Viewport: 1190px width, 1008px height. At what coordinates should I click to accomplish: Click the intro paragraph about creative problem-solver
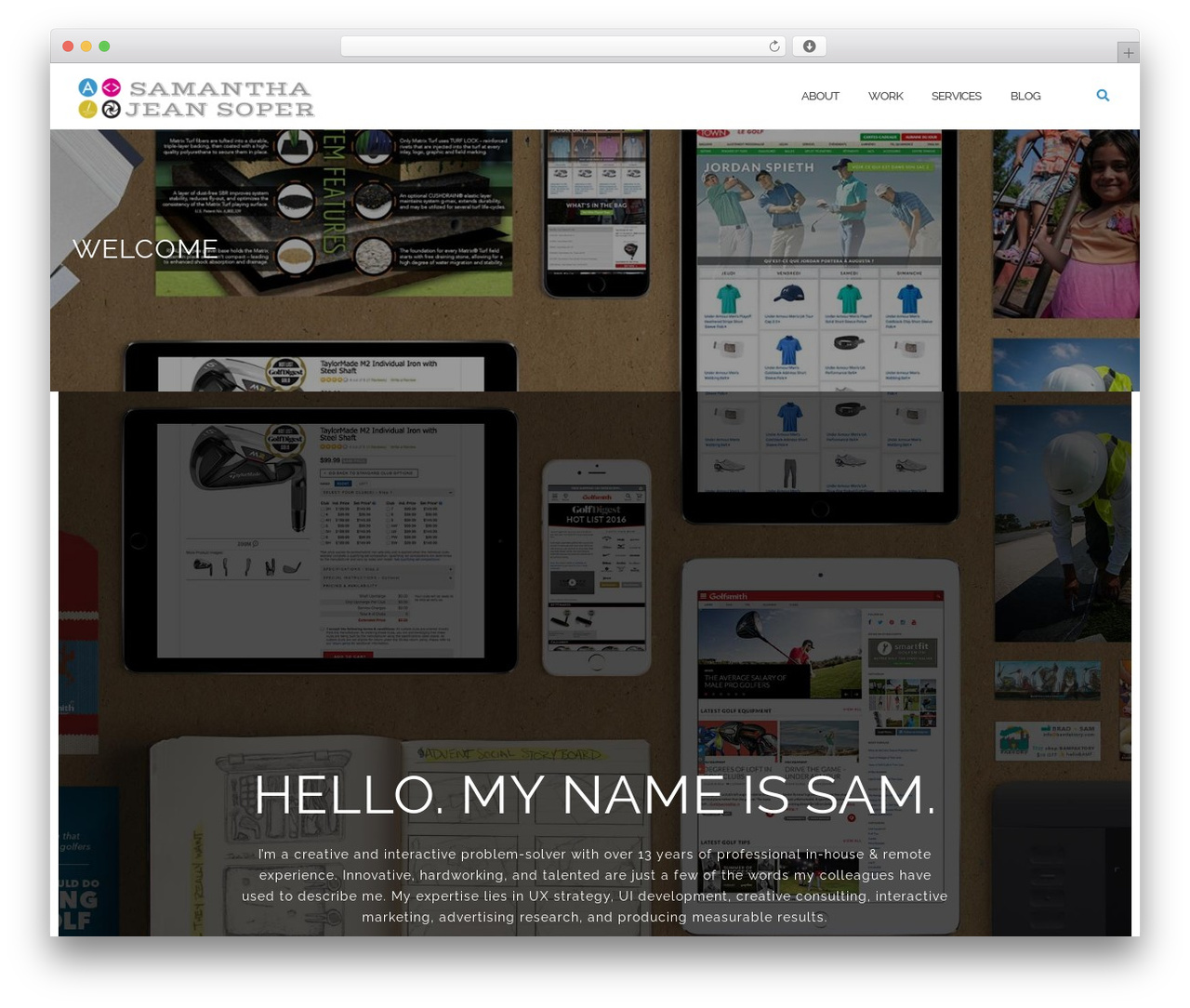click(x=595, y=885)
